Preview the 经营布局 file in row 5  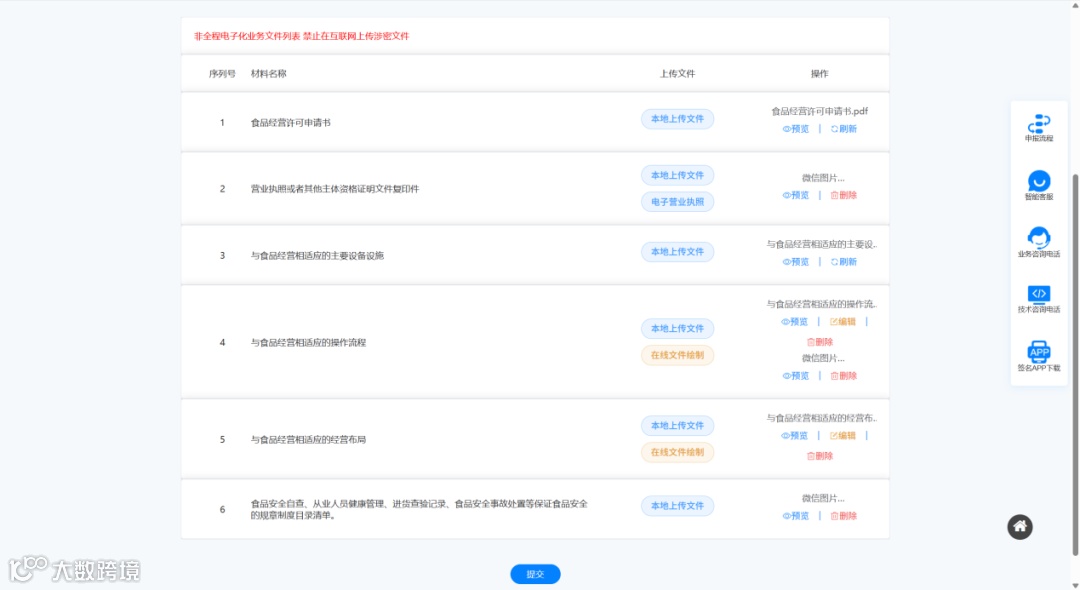794,435
